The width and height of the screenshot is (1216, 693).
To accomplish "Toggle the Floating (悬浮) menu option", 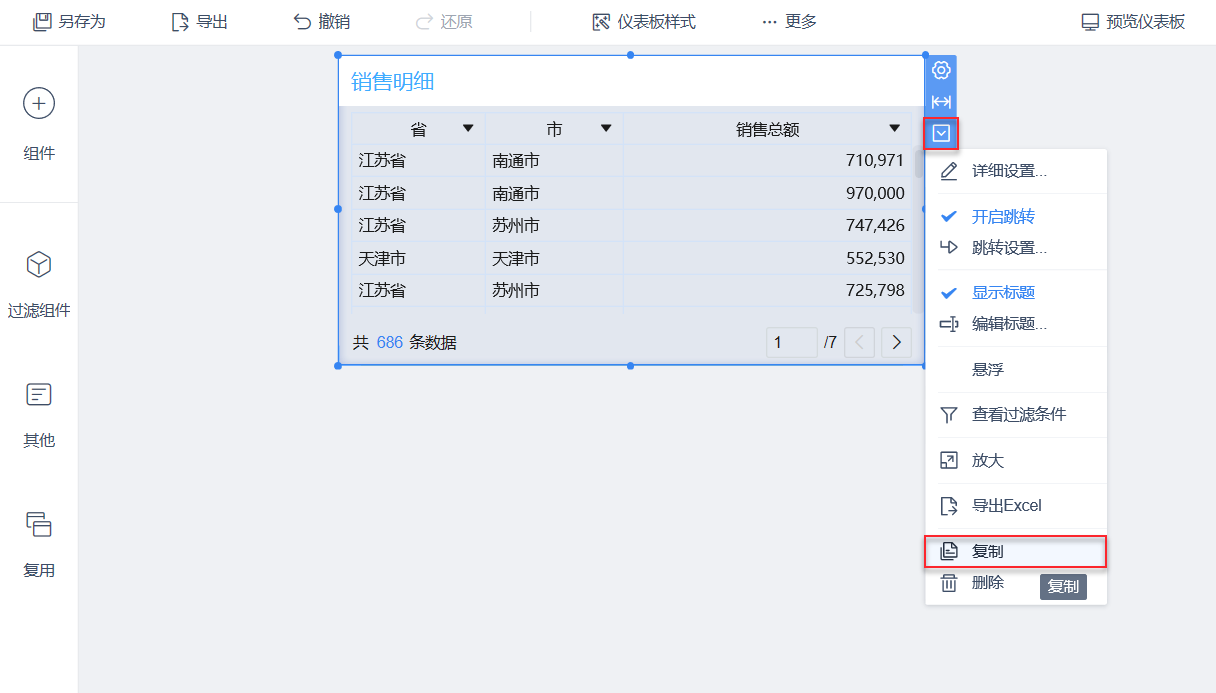I will click(1016, 369).
